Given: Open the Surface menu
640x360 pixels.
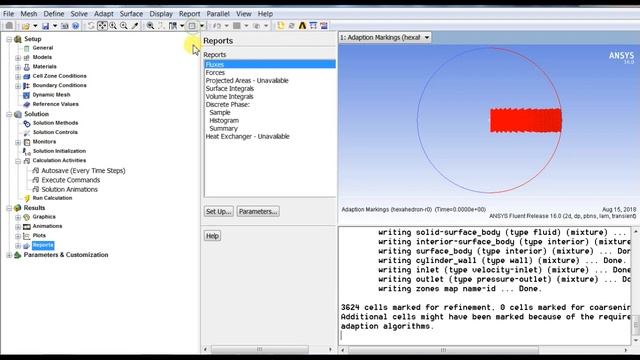Looking at the screenshot, I should tap(131, 14).
